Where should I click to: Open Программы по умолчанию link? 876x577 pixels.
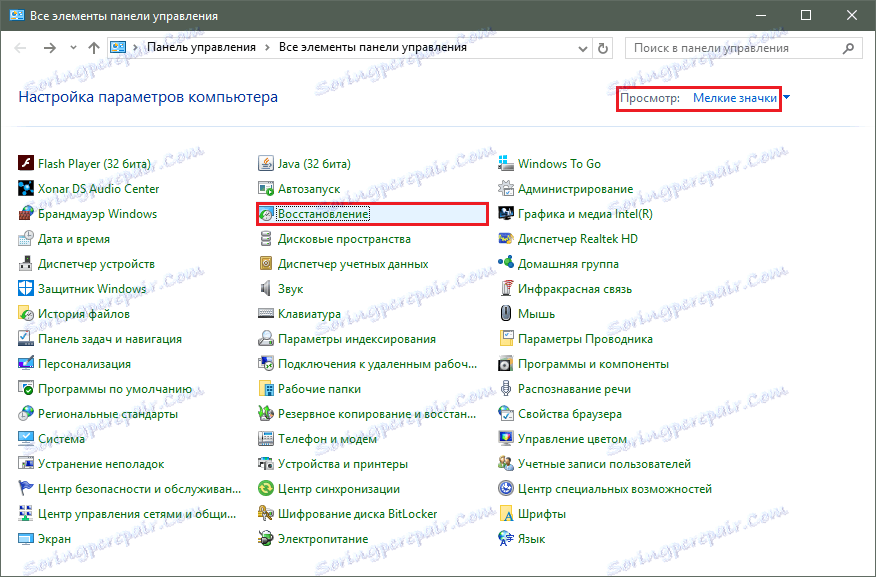115,389
